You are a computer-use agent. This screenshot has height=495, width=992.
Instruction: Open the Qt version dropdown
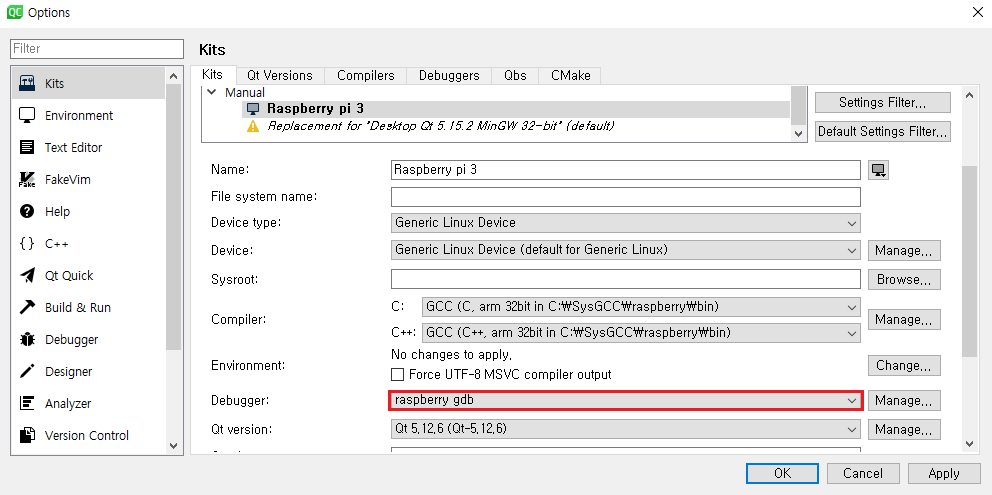coord(626,429)
